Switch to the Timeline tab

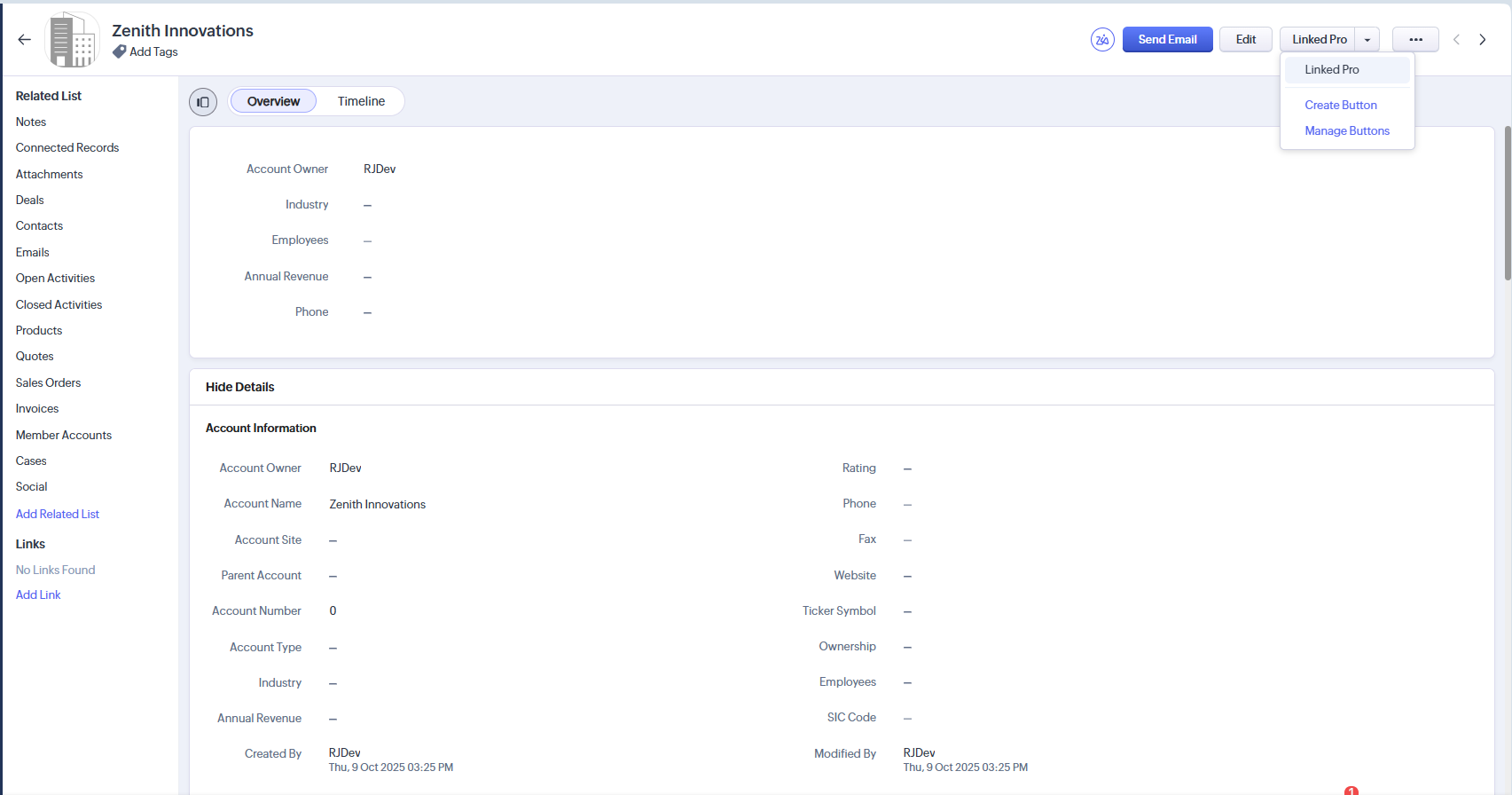[x=361, y=101]
